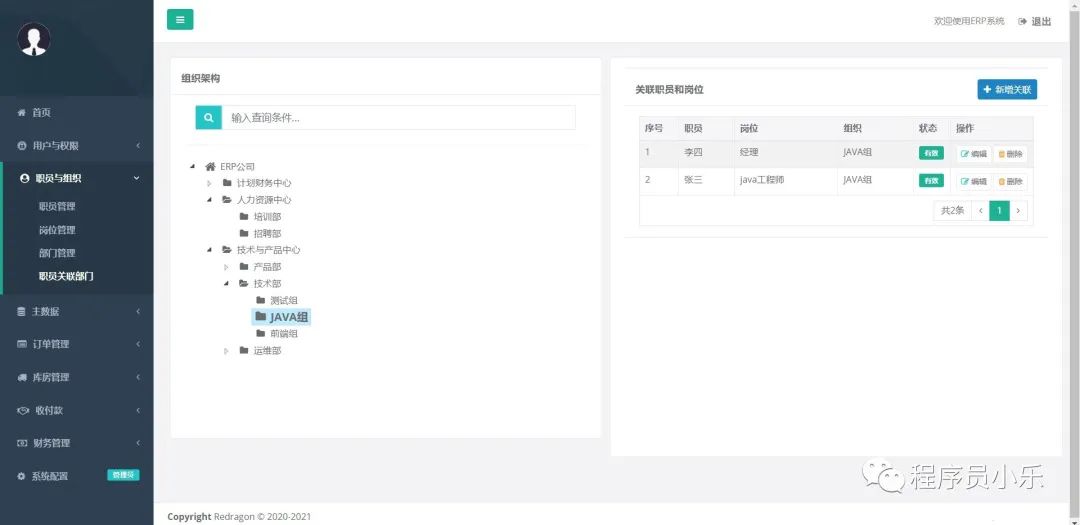Expand the 运维部 tree arrow
The image size is (1080, 525).
pyautogui.click(x=226, y=351)
